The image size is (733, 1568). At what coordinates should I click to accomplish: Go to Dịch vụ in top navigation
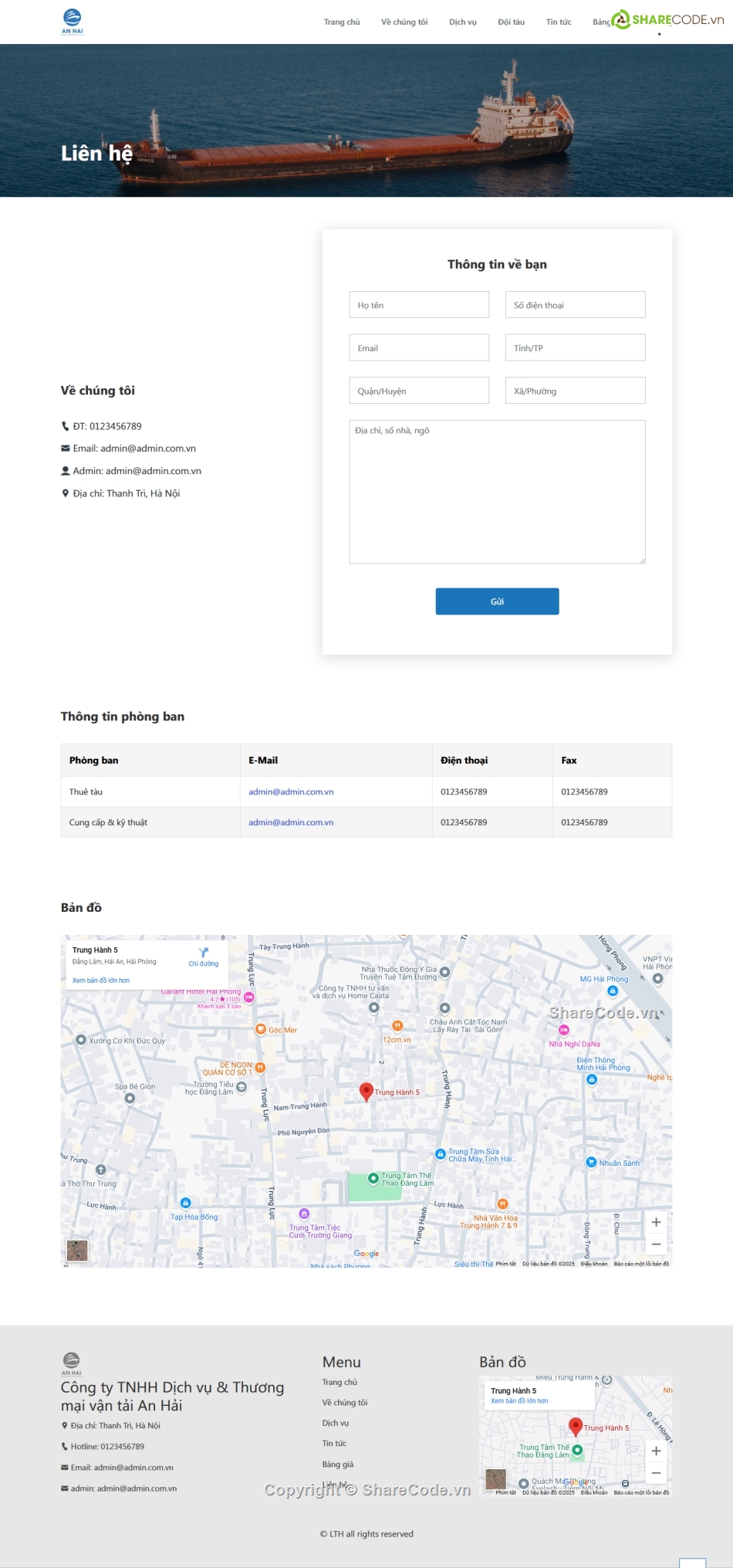click(x=463, y=22)
